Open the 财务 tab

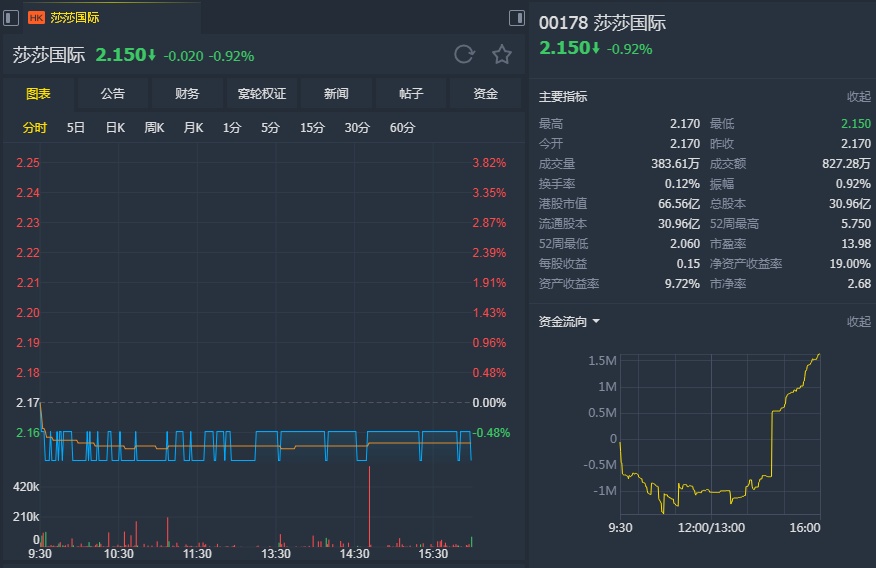coord(187,94)
